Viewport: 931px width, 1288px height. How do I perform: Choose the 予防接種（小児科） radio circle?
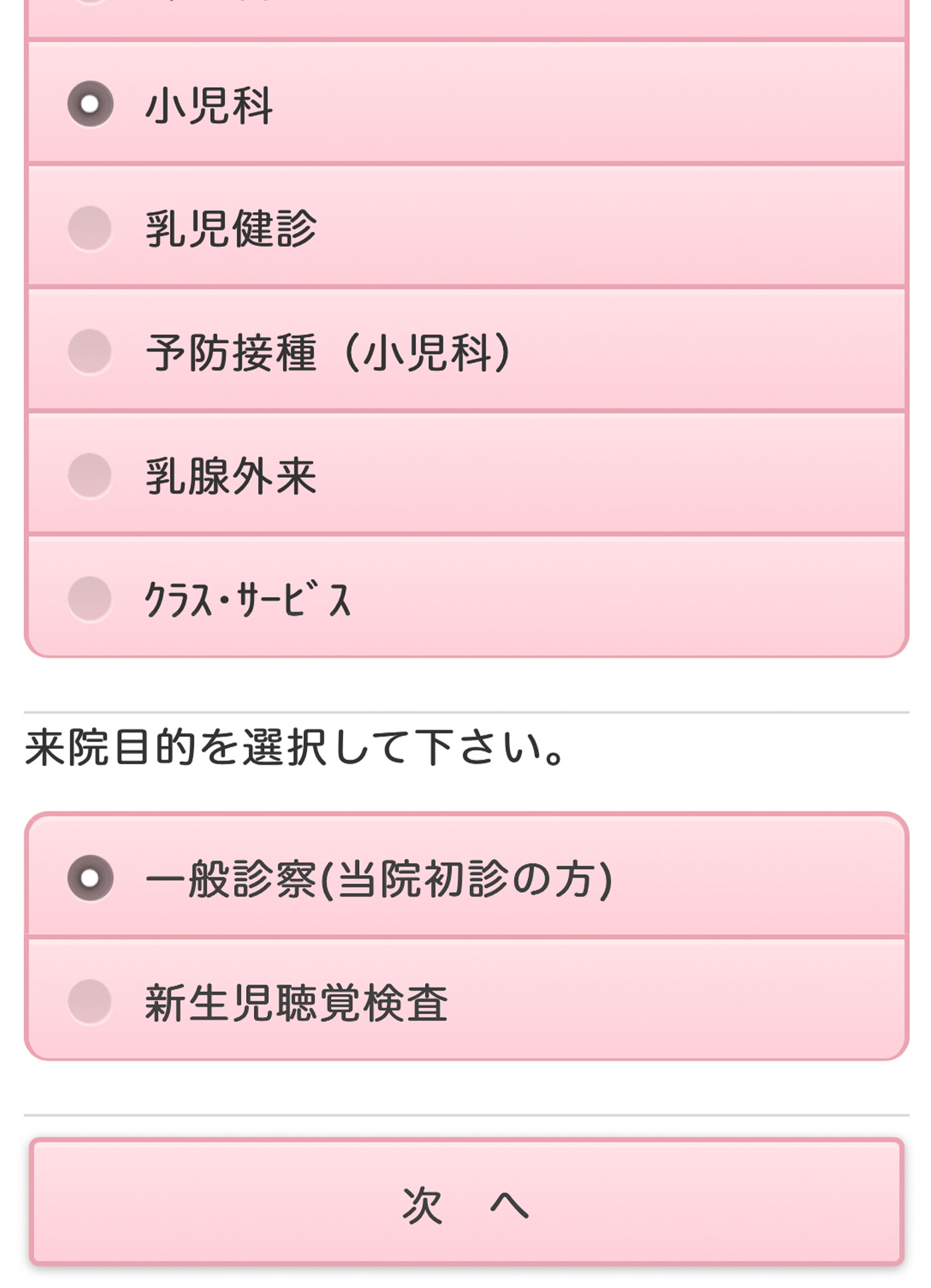point(90,351)
